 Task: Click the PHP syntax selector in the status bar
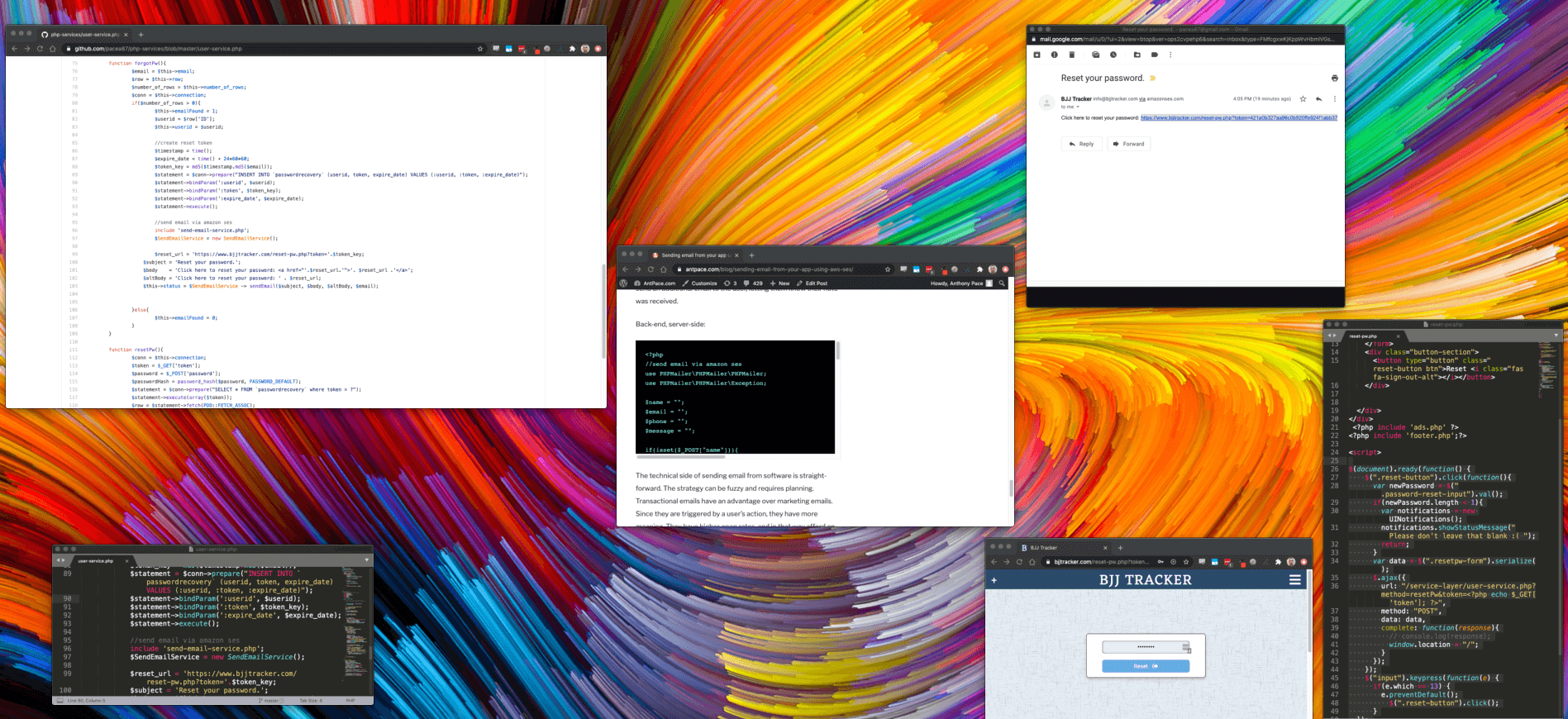(x=350, y=701)
